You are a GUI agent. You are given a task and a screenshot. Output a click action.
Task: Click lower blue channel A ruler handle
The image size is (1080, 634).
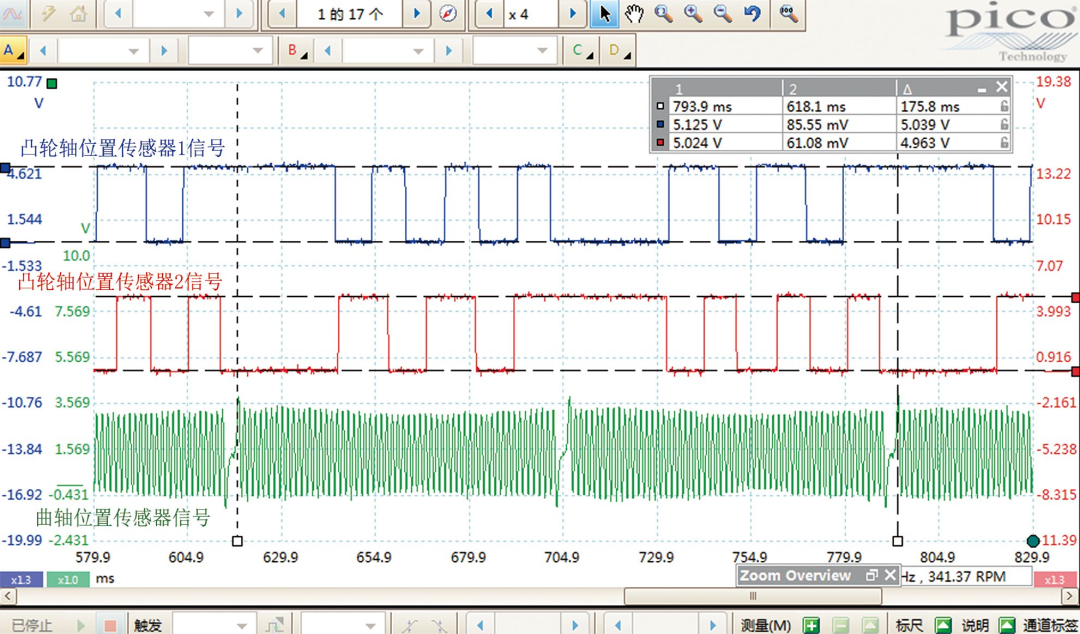[x=5, y=243]
